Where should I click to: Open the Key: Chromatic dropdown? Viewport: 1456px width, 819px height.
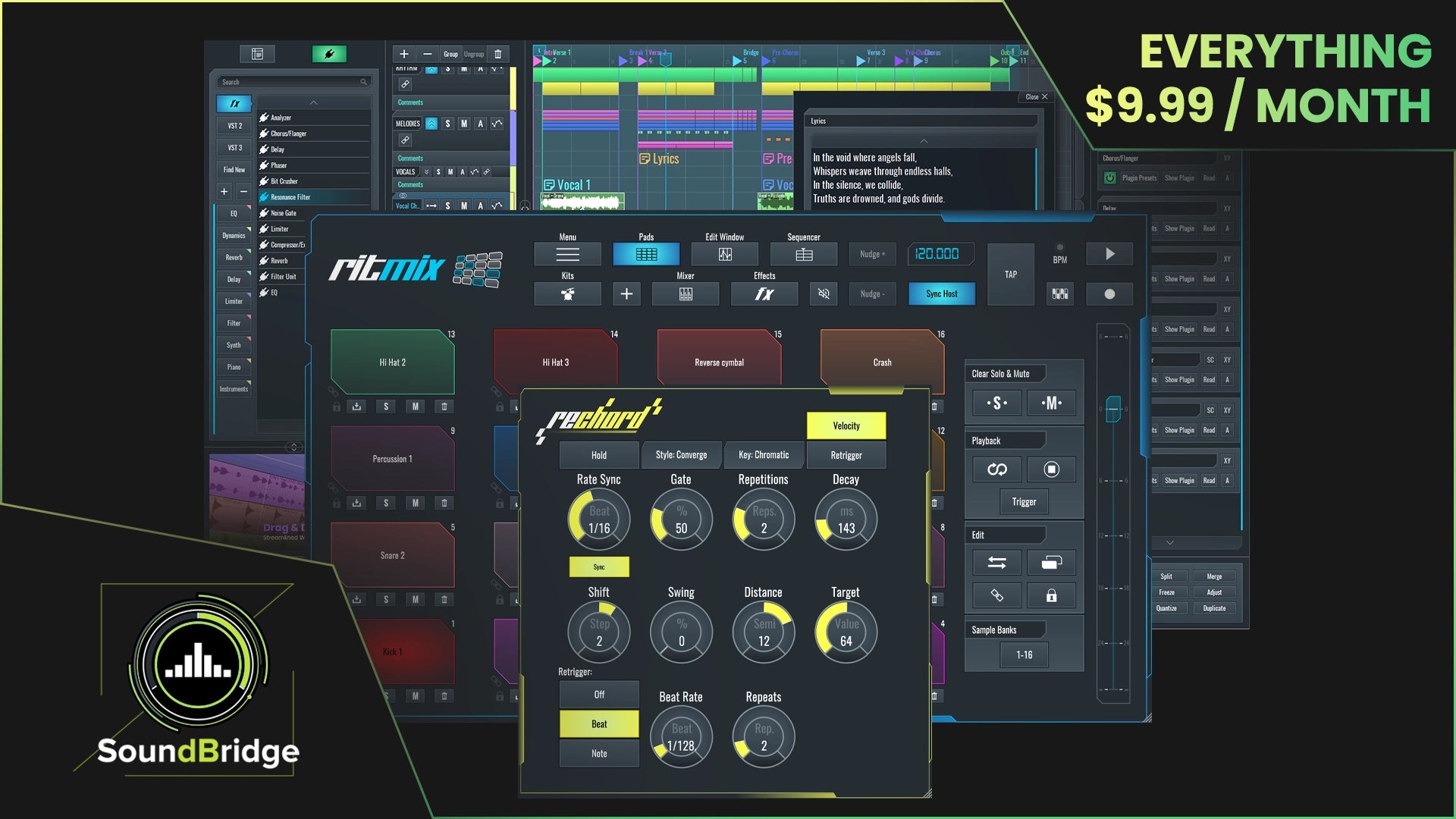pos(764,455)
